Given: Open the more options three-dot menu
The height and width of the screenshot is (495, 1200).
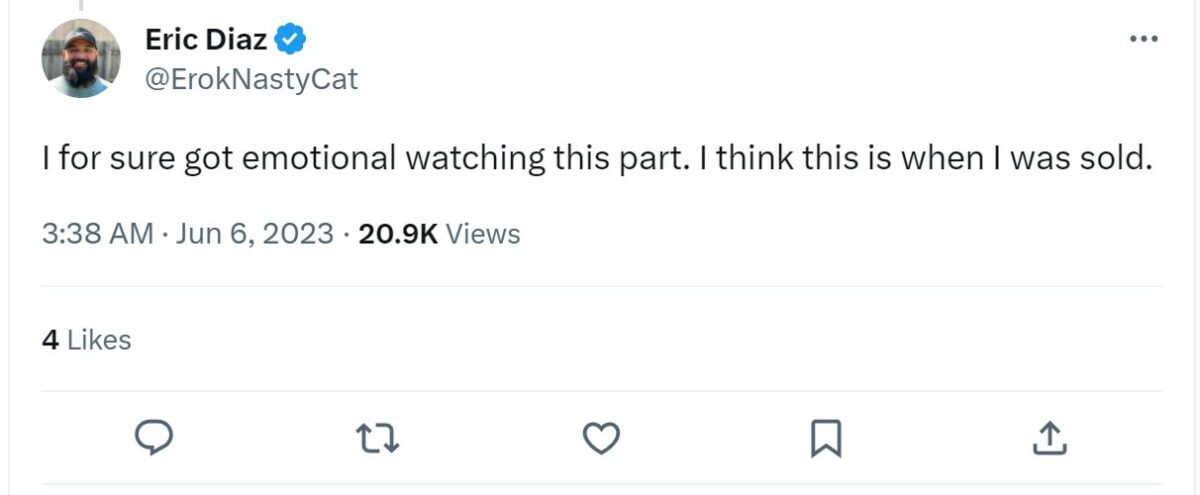Looking at the screenshot, I should point(1142,39).
